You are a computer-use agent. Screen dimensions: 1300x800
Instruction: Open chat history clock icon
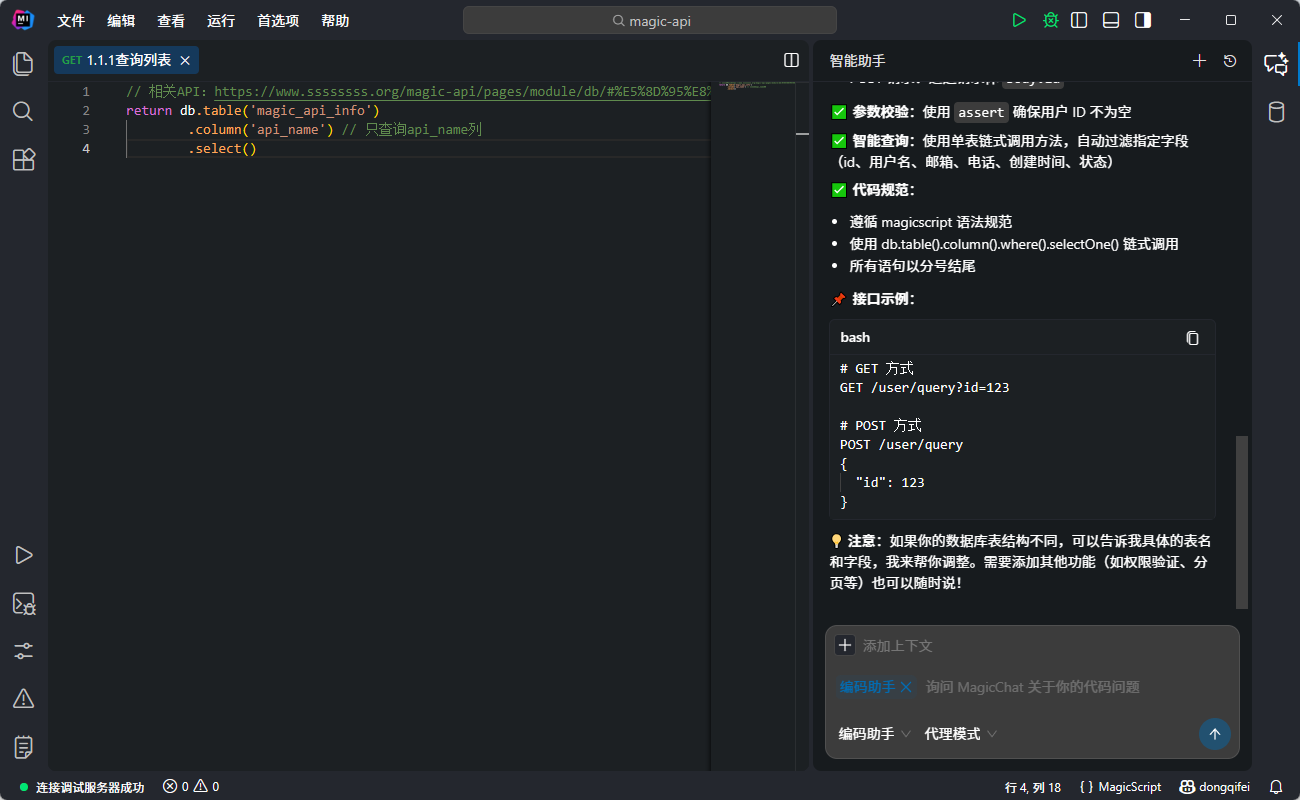[x=1230, y=61]
